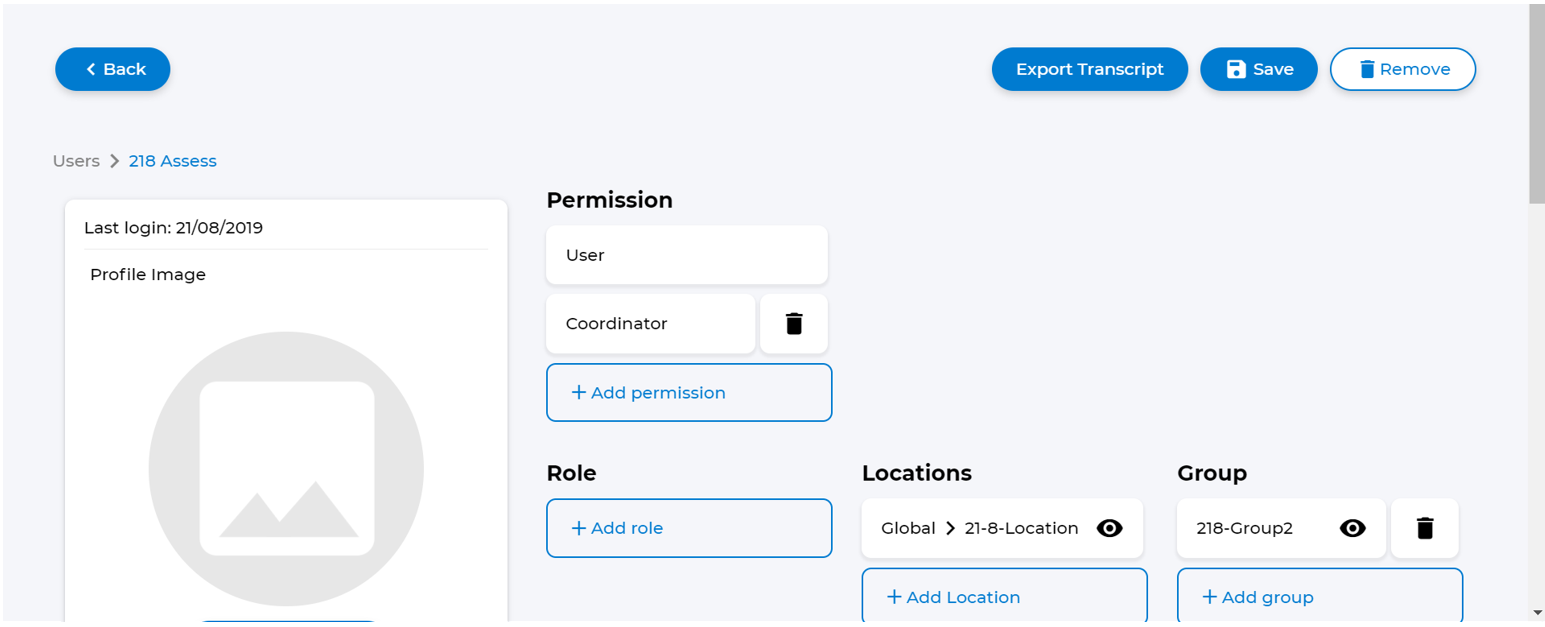Image resolution: width=1545 pixels, height=627 pixels.
Task: Click the profile image placeholder
Action: pos(286,469)
